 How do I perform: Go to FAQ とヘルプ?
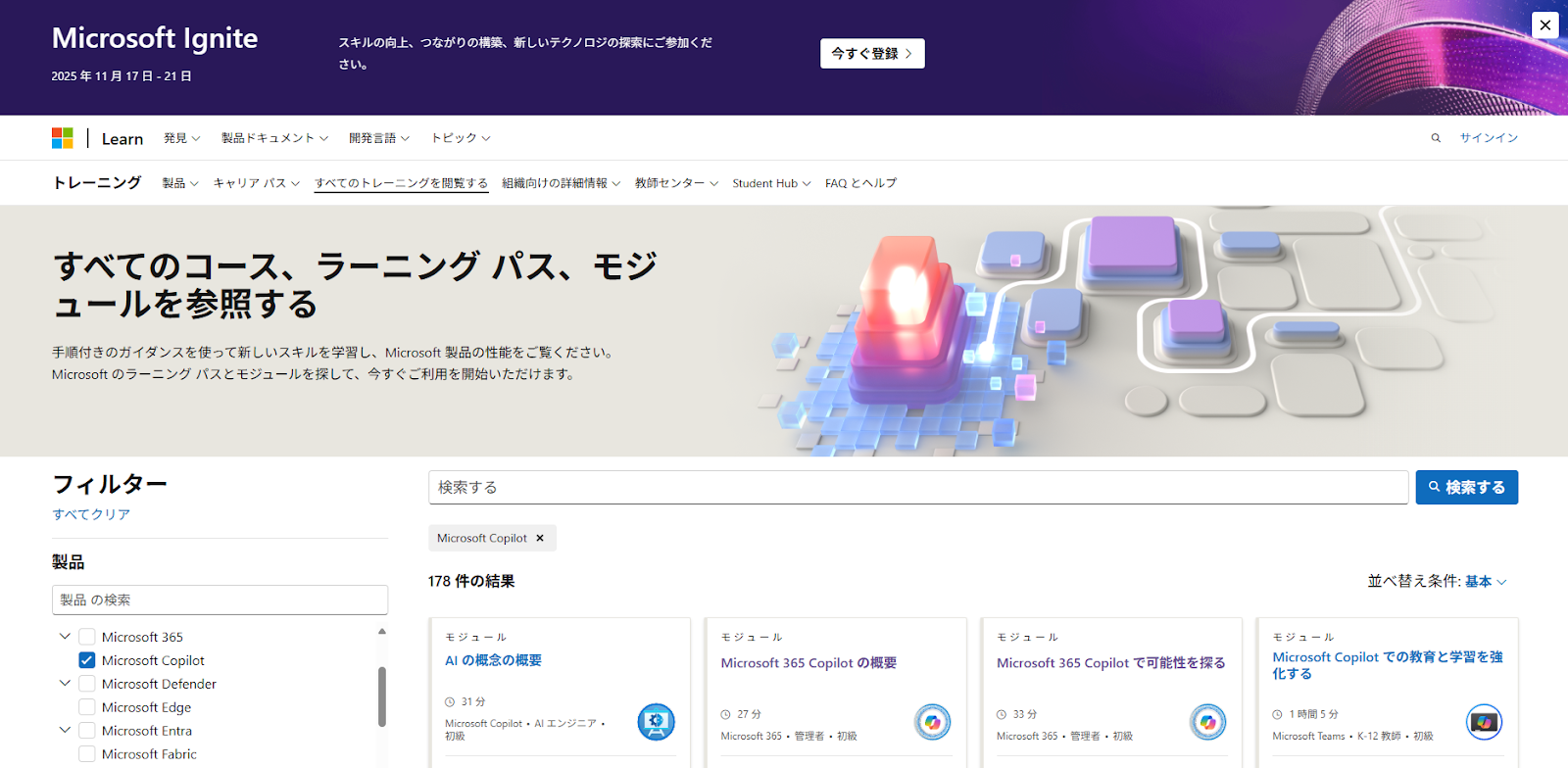[x=860, y=183]
